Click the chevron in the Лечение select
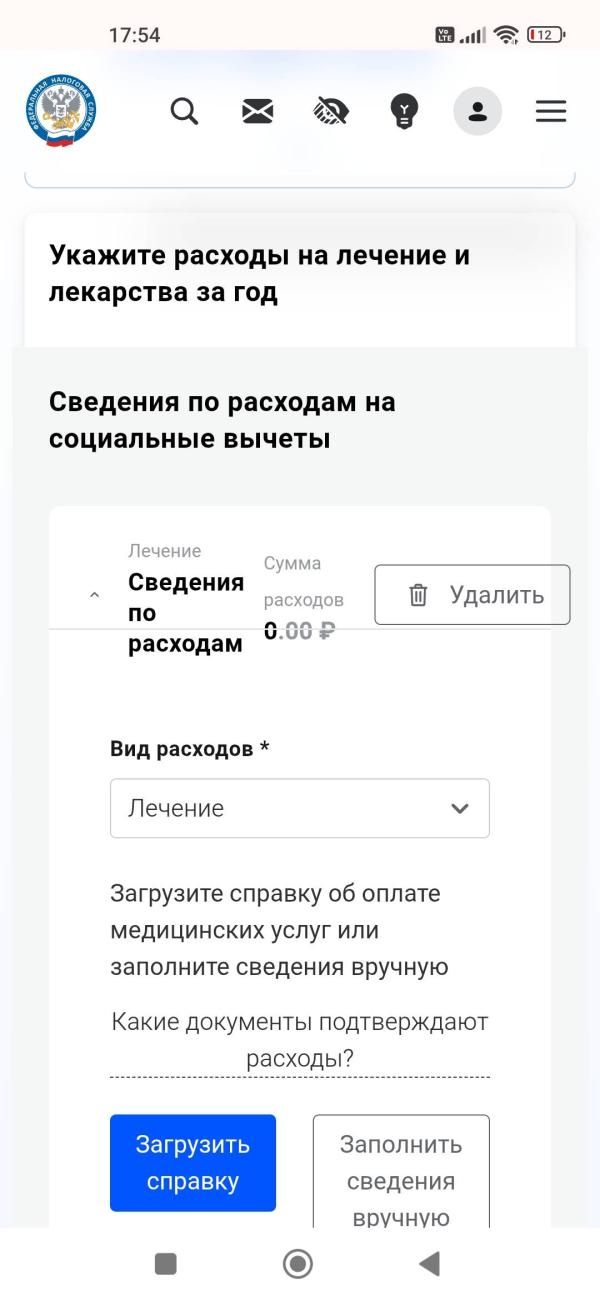Viewport: 600px width, 1299px height. 459,808
